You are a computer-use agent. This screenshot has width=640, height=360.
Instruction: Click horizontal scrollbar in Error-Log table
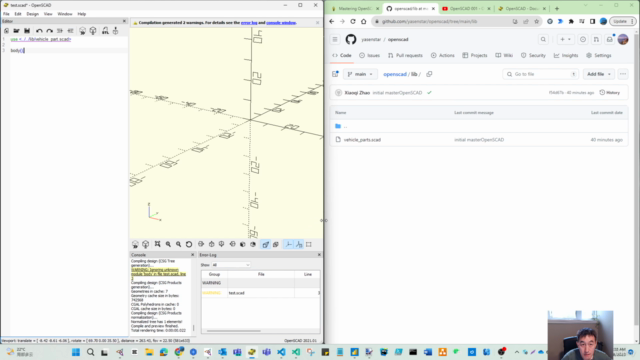(x=233, y=331)
